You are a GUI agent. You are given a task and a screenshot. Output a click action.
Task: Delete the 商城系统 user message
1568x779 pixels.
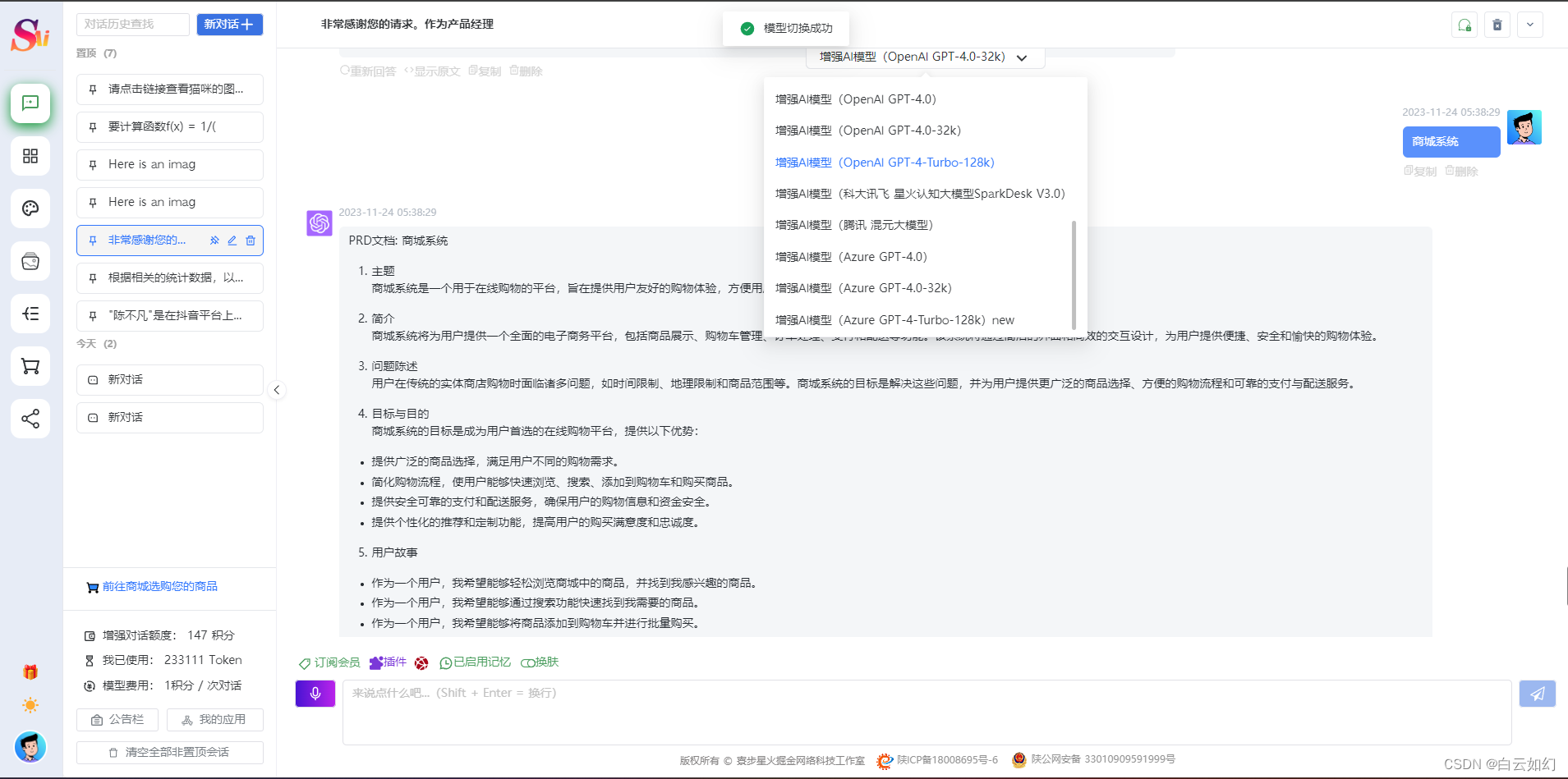point(1461,172)
